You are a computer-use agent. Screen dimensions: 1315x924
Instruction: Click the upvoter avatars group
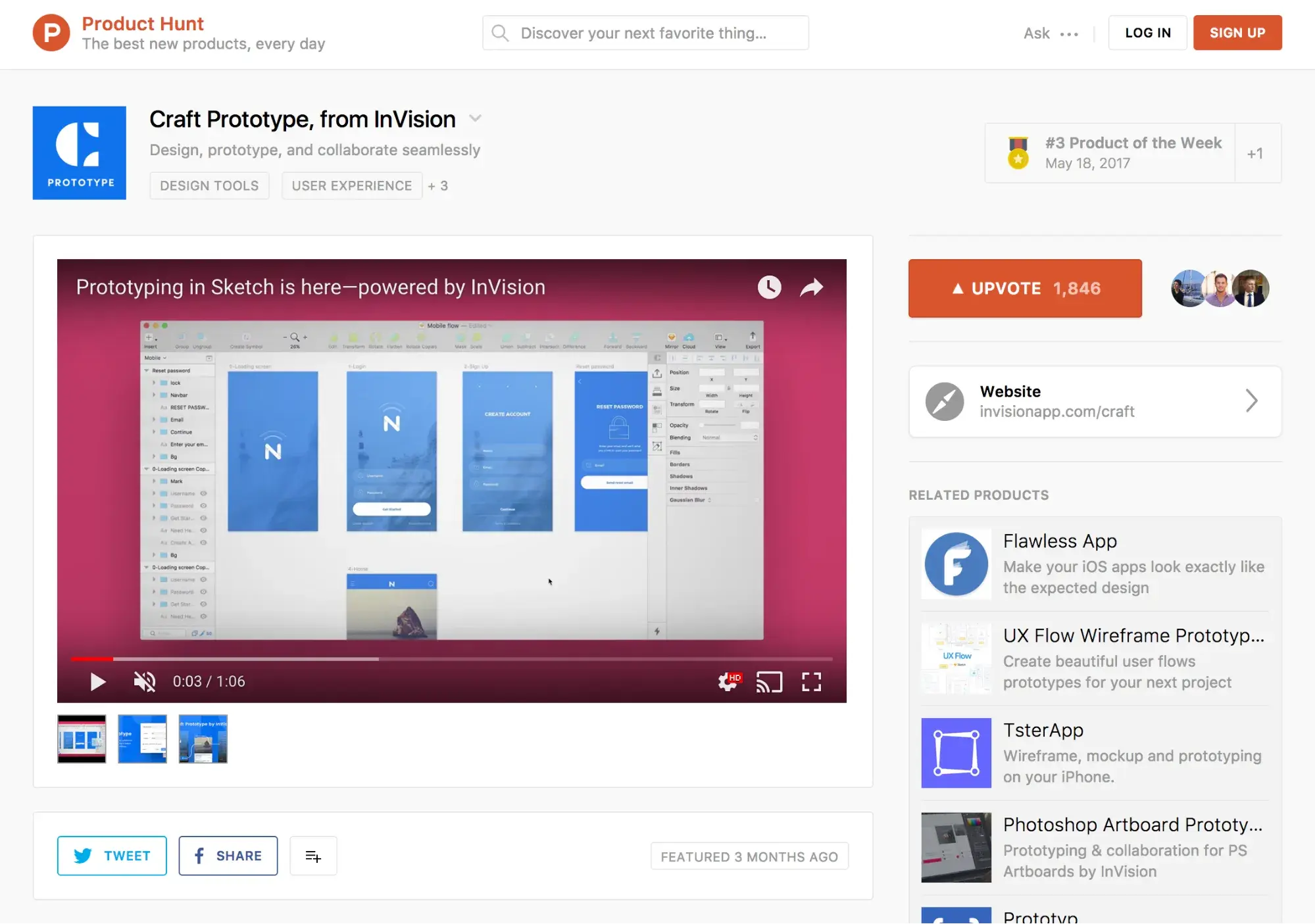1220,289
